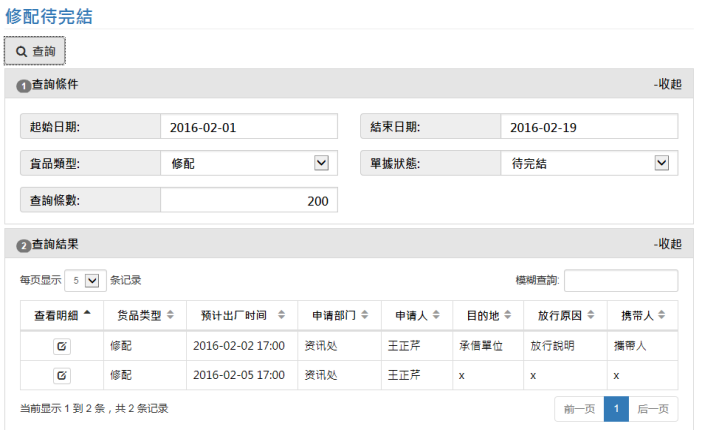The image size is (702, 430).
Task: Select page 1 in pagination
Action: [x=616, y=409]
